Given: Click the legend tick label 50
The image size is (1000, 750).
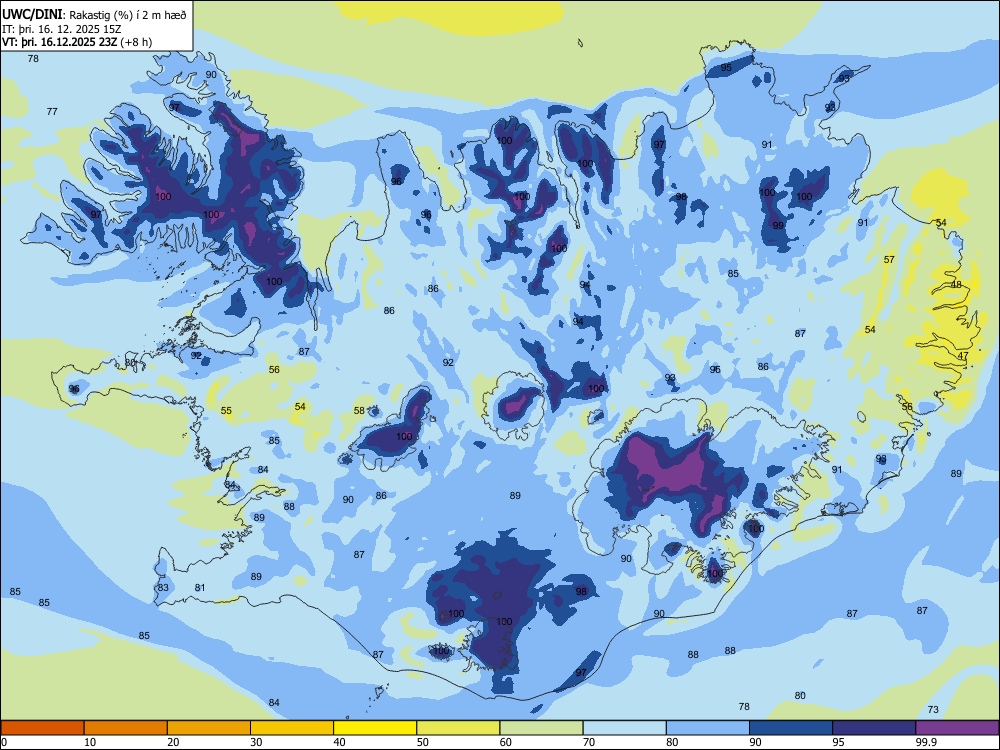Looking at the screenshot, I should pyautogui.click(x=422, y=742).
